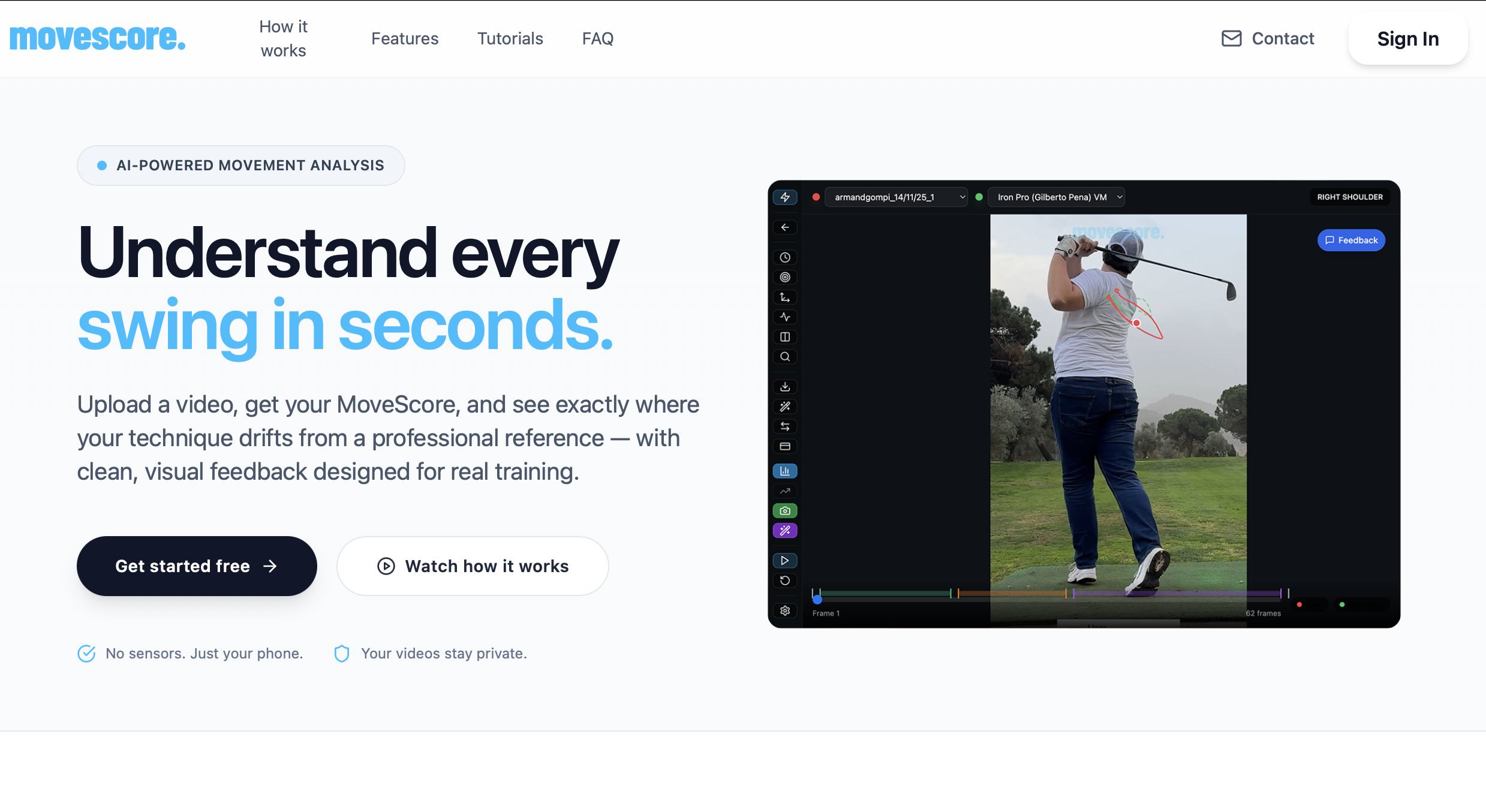This screenshot has height=812, width=1486.
Task: Click the axes angle tool icon
Action: (x=784, y=297)
